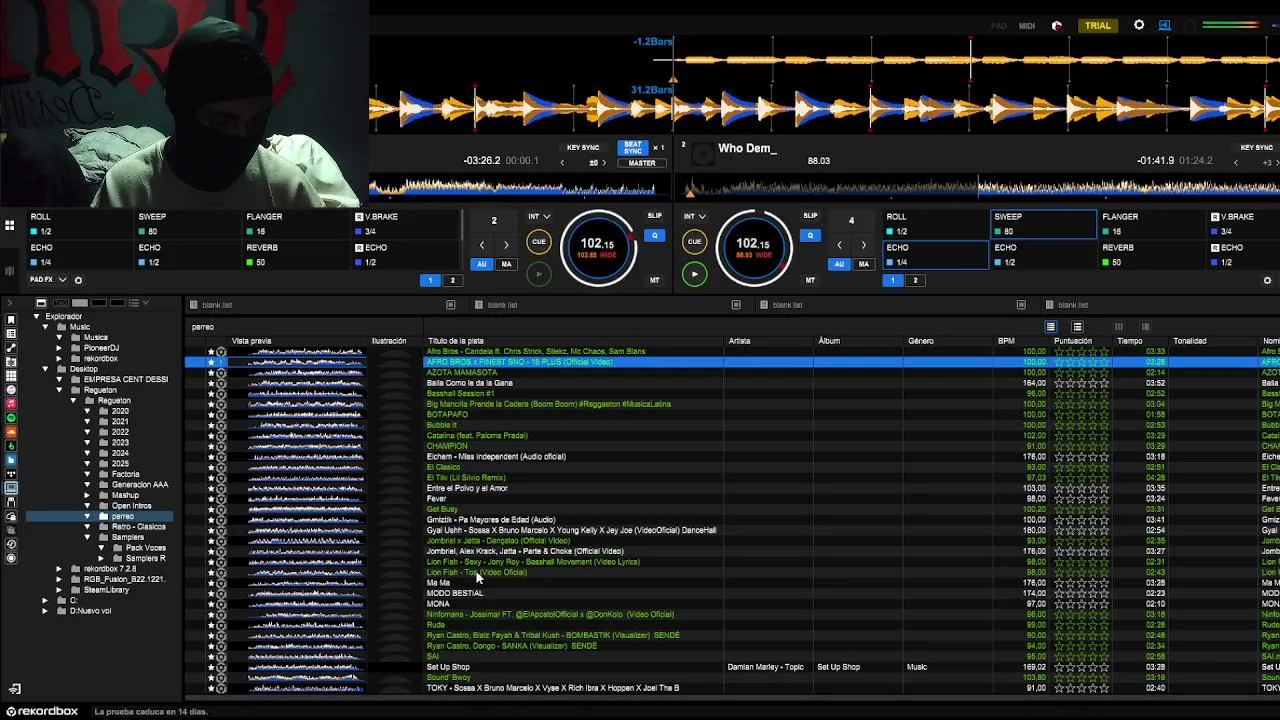Image resolution: width=1280 pixels, height=720 pixels.
Task: Open the bookmark collection icon in sidebar
Action: point(11,319)
